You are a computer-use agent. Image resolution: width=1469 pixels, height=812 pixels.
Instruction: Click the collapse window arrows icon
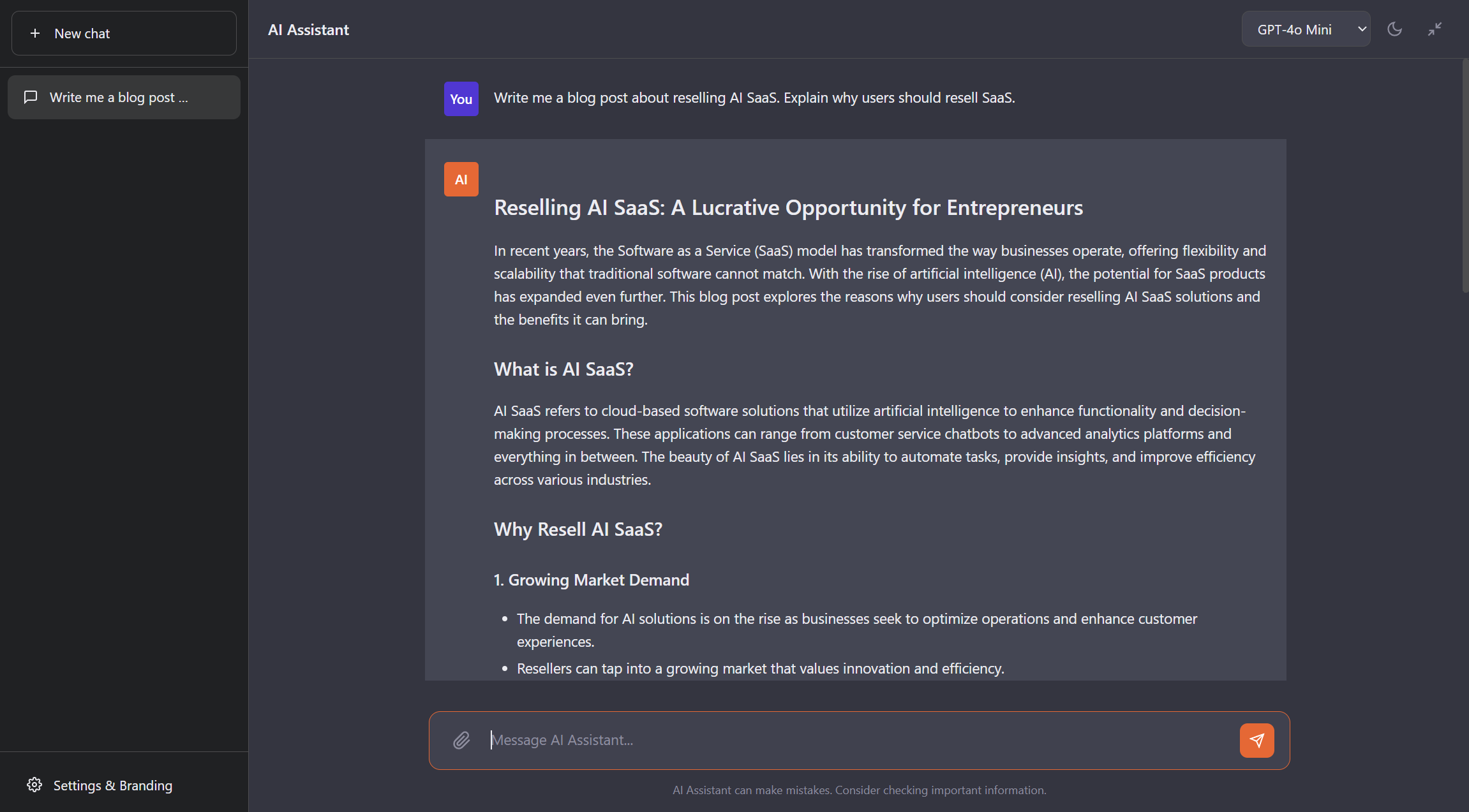coord(1435,29)
